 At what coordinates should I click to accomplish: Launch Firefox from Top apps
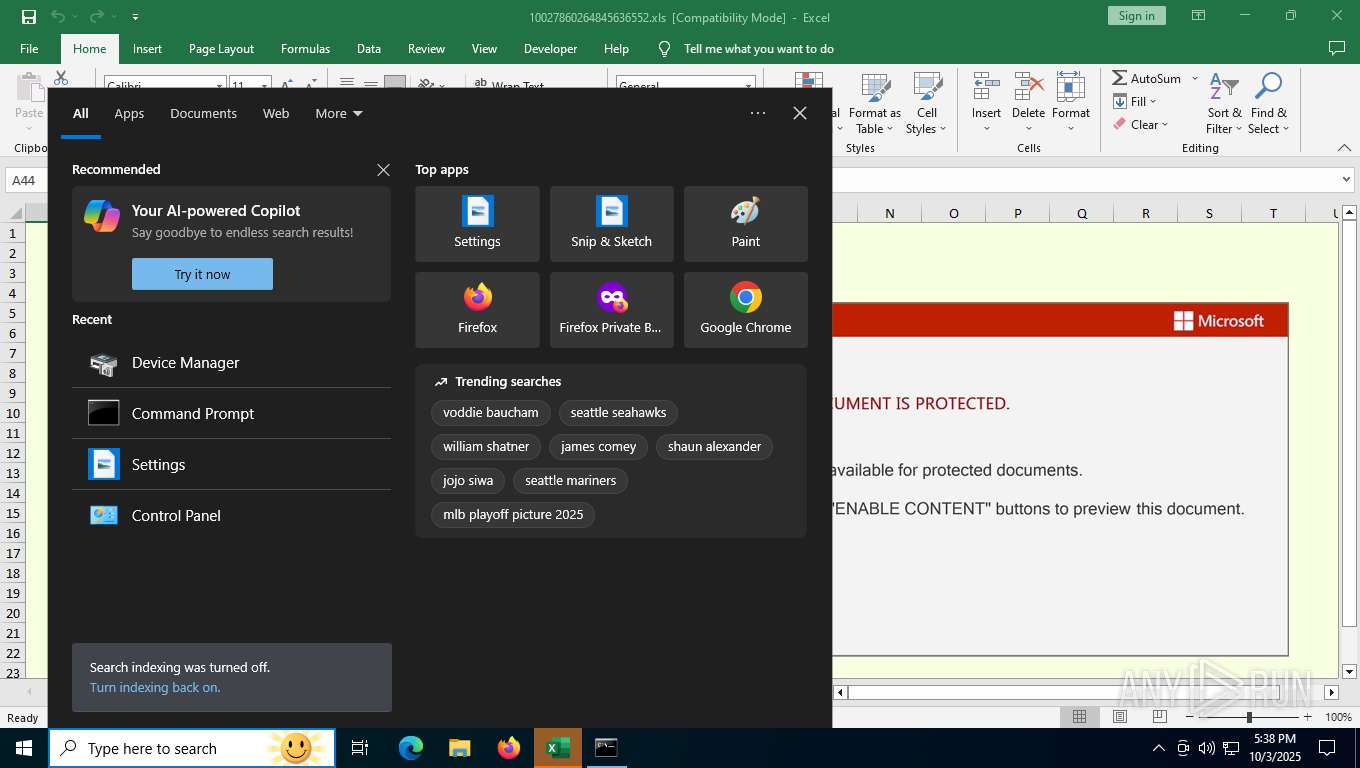(477, 310)
